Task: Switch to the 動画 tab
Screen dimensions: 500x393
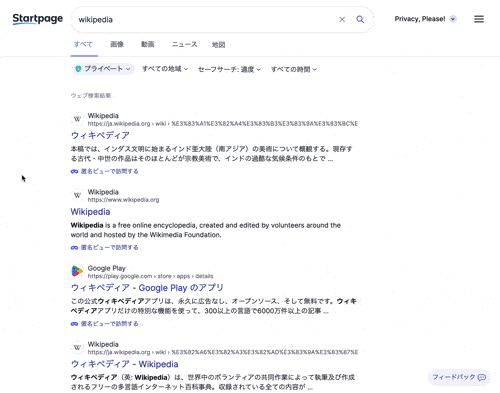Action: (x=147, y=44)
